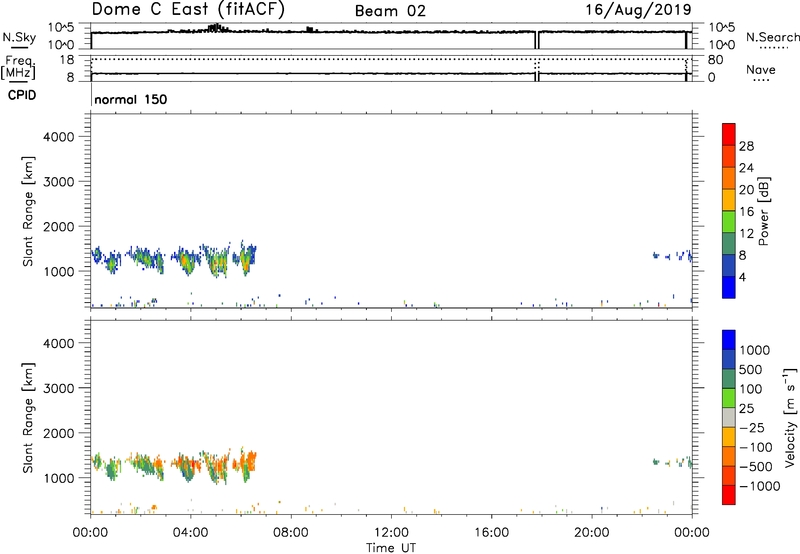The image size is (800, 554).
Task: Click the '80' Nave axis tick
Action: [715, 60]
